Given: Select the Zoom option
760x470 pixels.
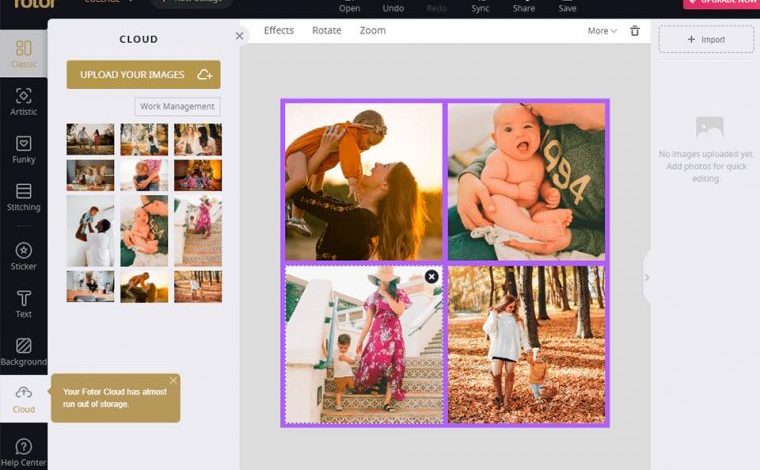Looking at the screenshot, I should [x=373, y=31].
